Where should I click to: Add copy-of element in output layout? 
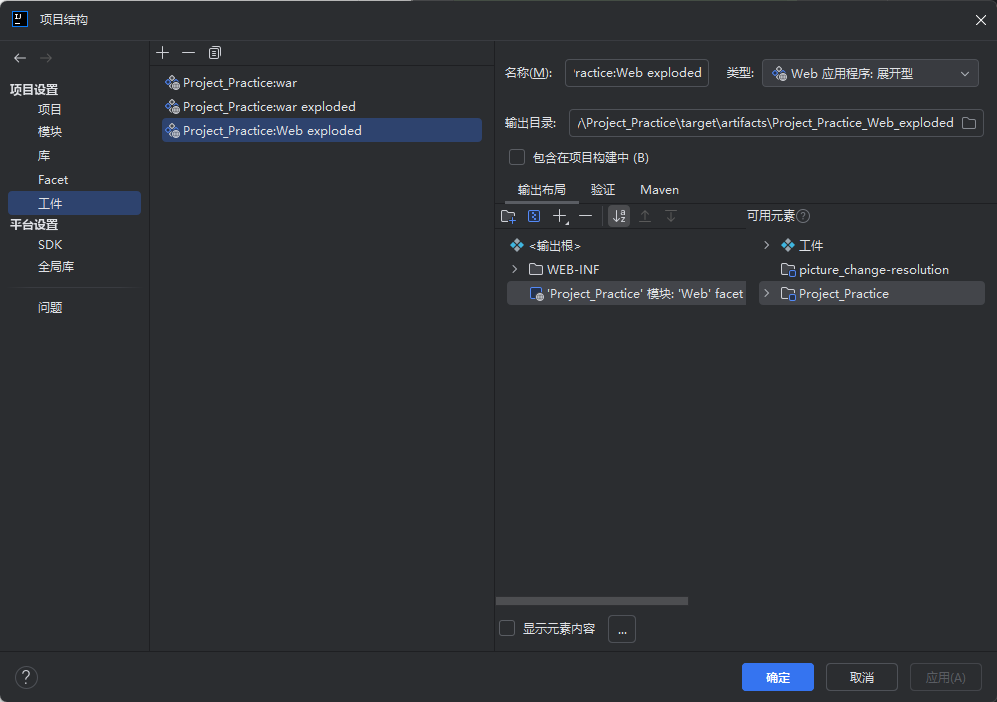[x=560, y=216]
